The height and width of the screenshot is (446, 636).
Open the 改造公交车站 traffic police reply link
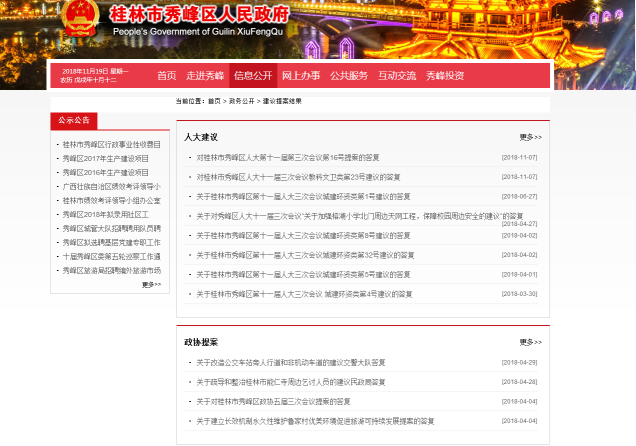[x=290, y=362]
